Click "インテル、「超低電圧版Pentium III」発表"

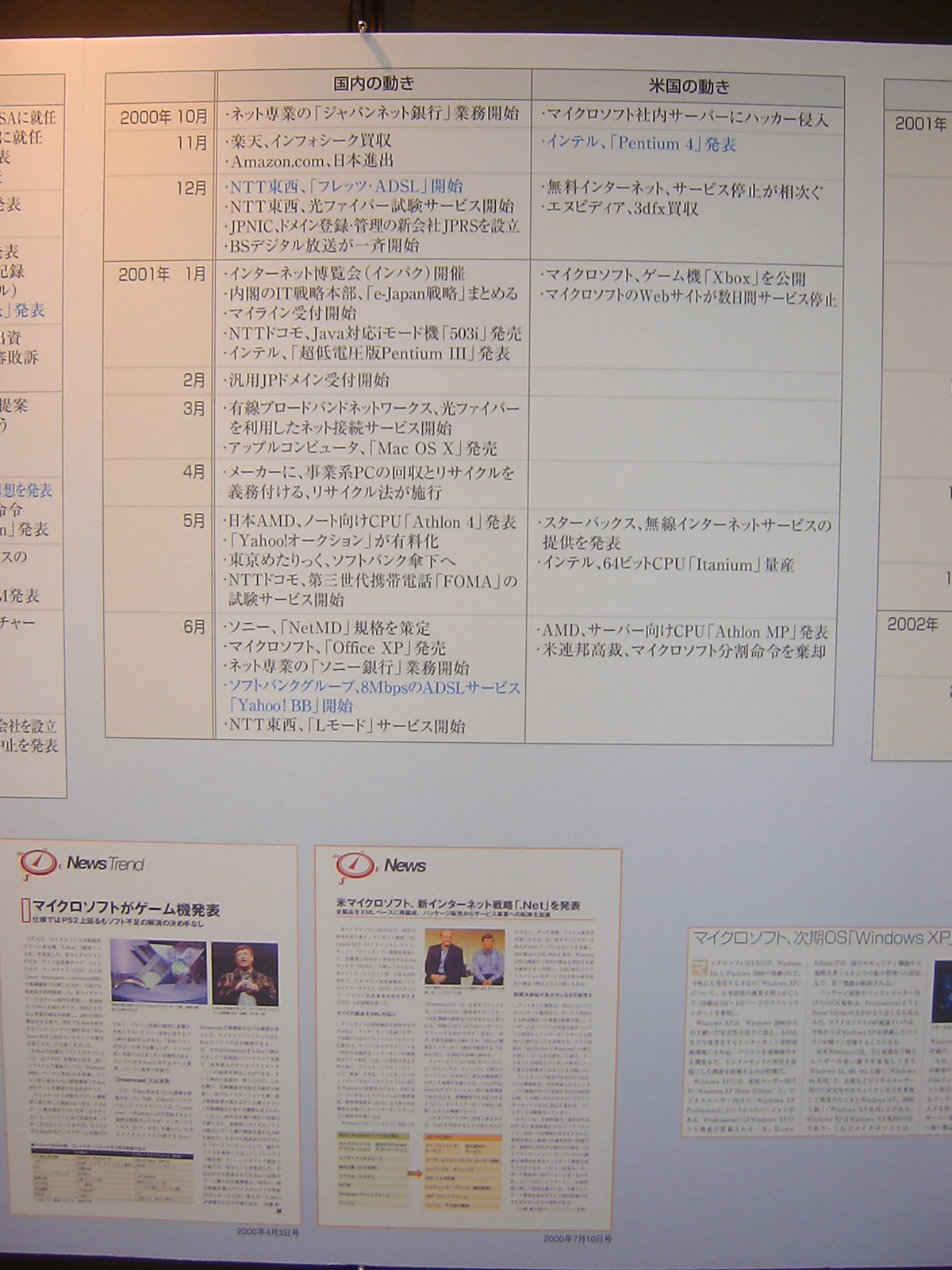click(367, 353)
